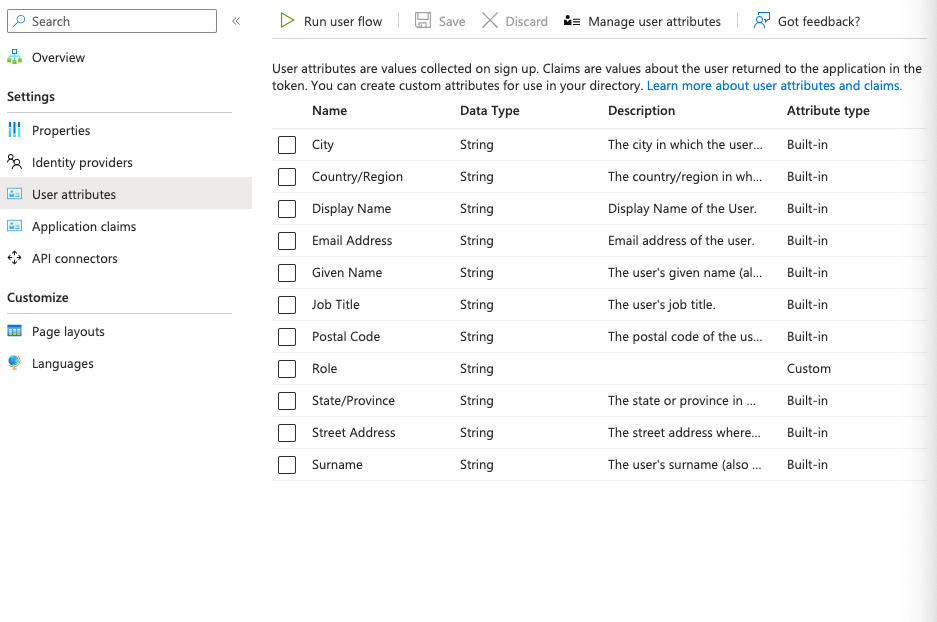Click the Manage user attributes icon
This screenshot has width=937, height=622.
[x=572, y=21]
